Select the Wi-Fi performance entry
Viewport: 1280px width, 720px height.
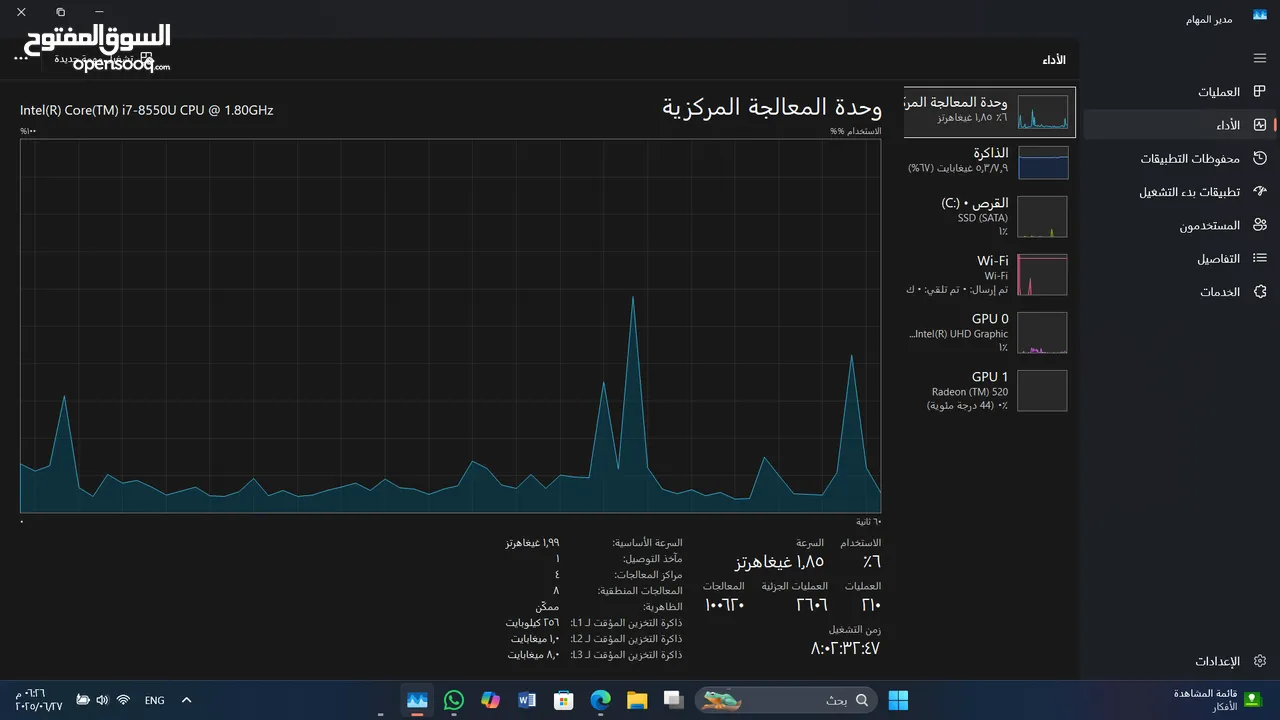click(988, 274)
